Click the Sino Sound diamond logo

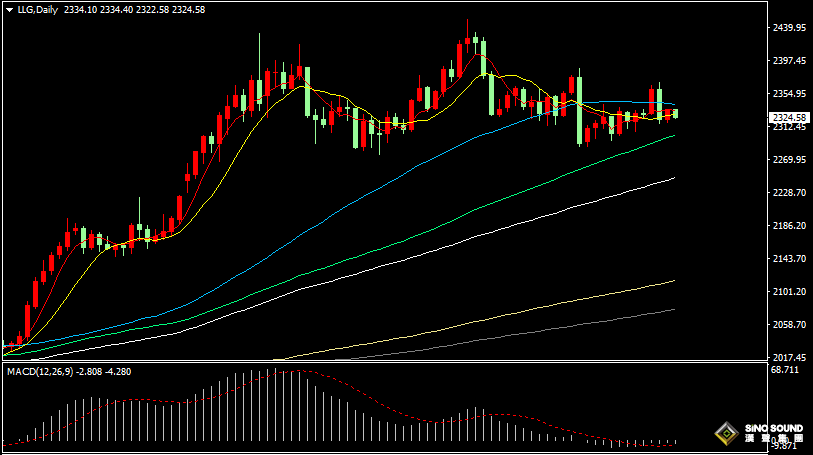[724, 435]
